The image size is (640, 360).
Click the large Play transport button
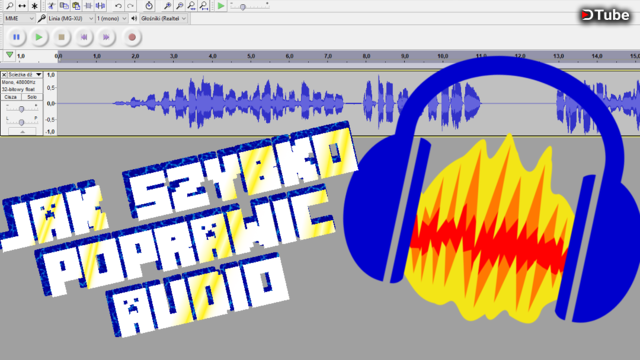pyautogui.click(x=39, y=37)
